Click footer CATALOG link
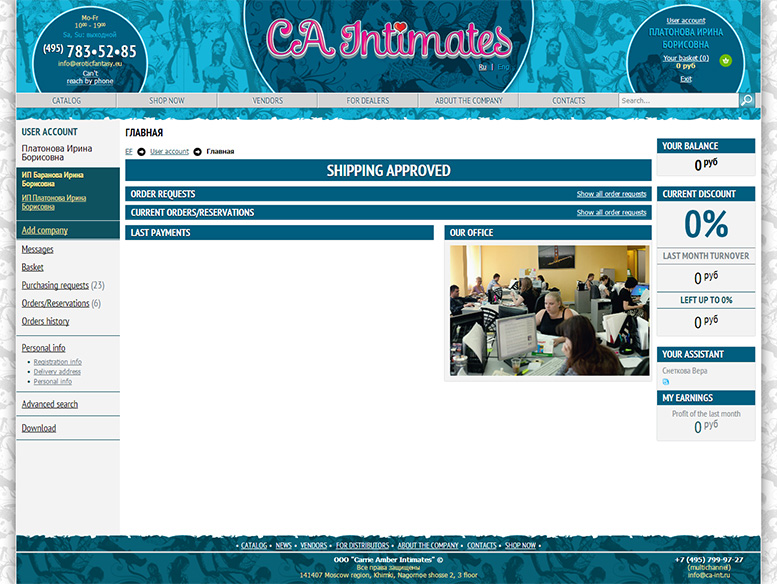777x584 pixels. tap(254, 545)
